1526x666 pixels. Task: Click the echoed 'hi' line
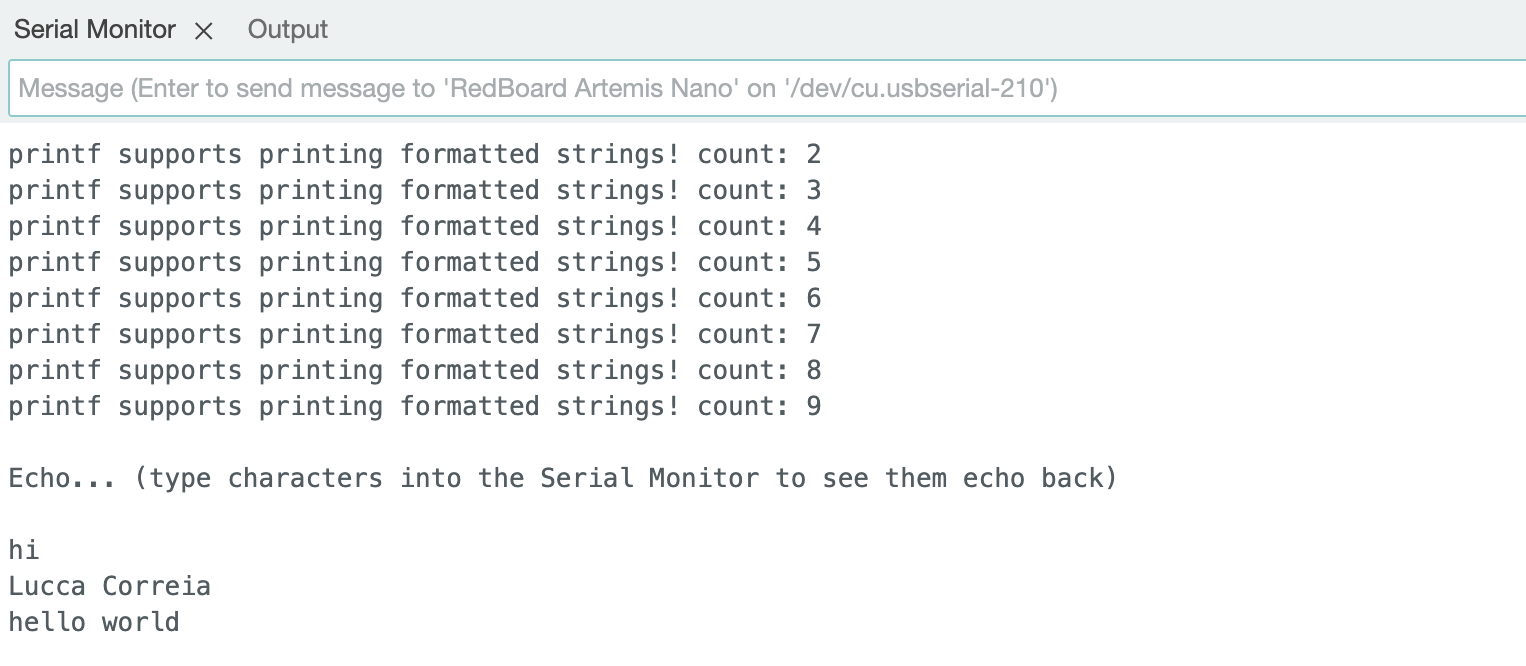(x=24, y=551)
